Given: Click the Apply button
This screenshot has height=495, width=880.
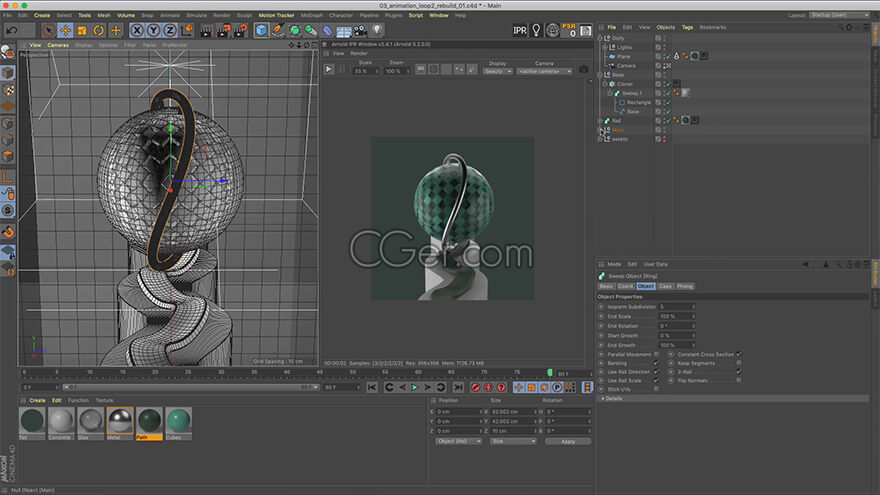Looking at the screenshot, I should pos(567,441).
